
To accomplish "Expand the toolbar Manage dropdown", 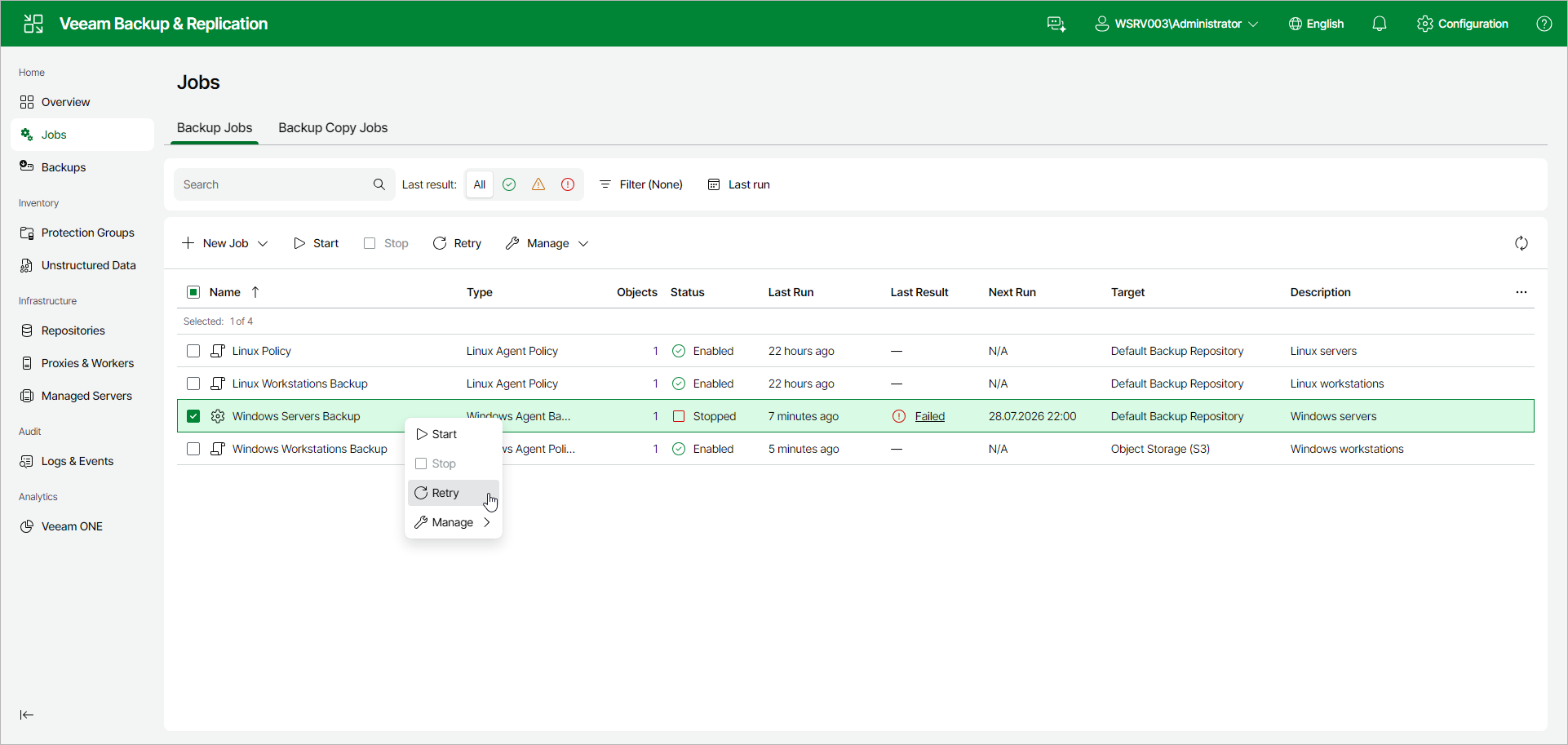I will 547,243.
